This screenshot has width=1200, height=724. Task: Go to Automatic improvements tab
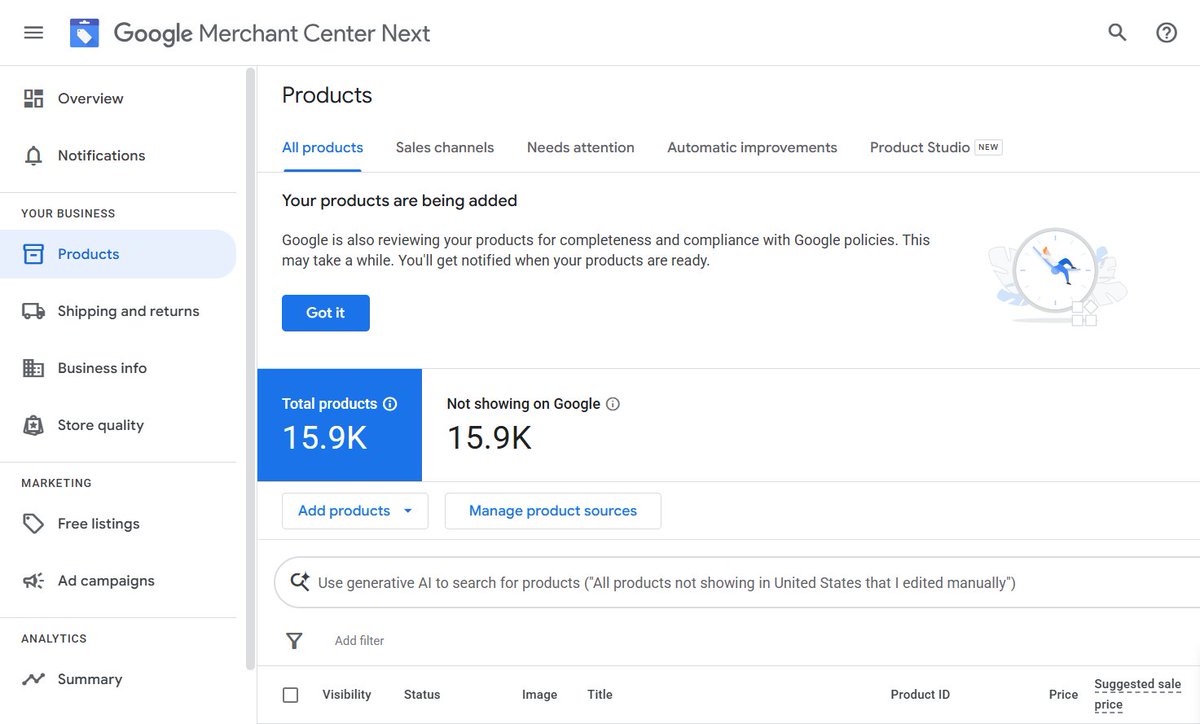tap(752, 148)
